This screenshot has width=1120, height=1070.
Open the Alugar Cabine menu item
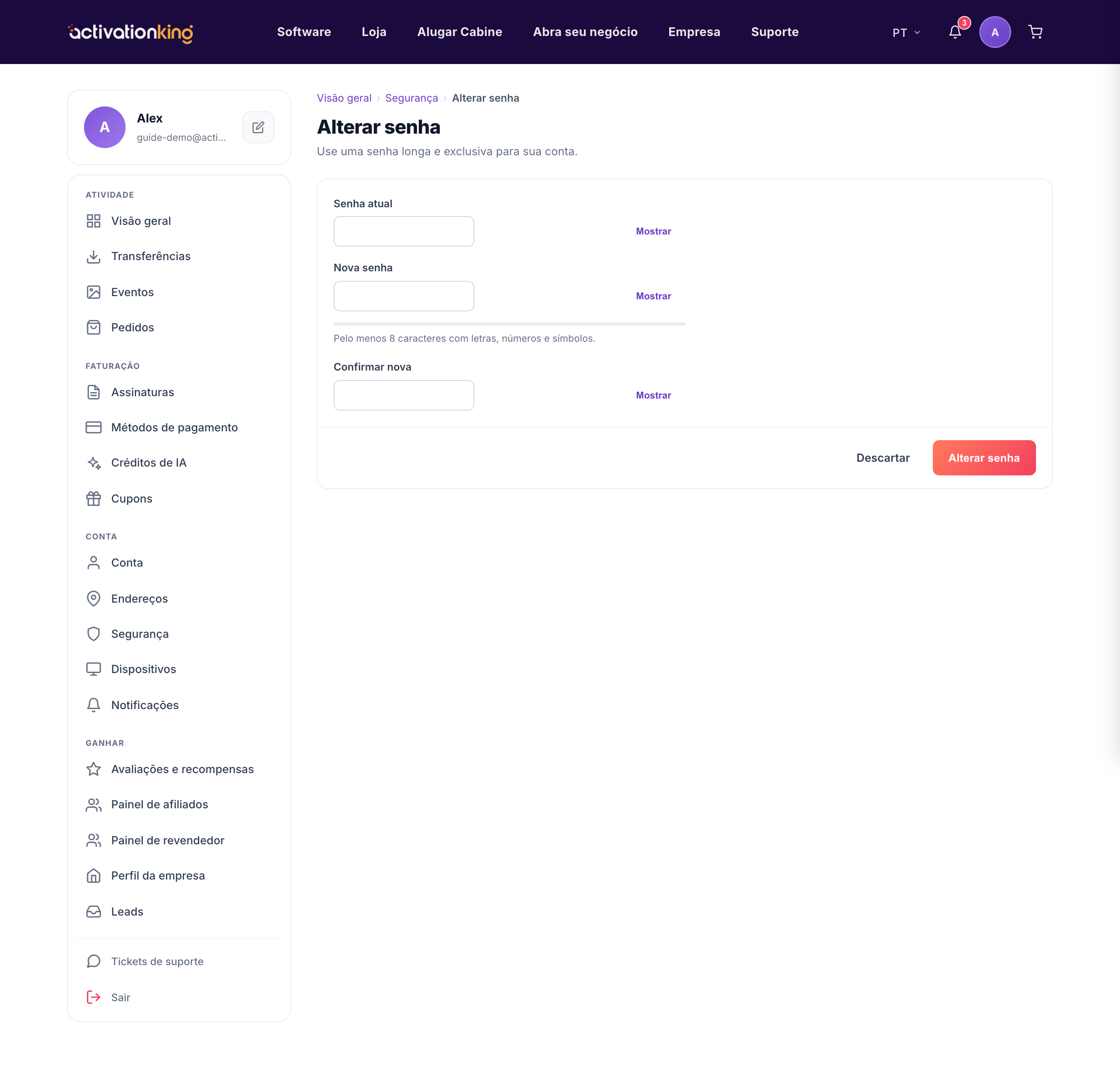click(460, 32)
